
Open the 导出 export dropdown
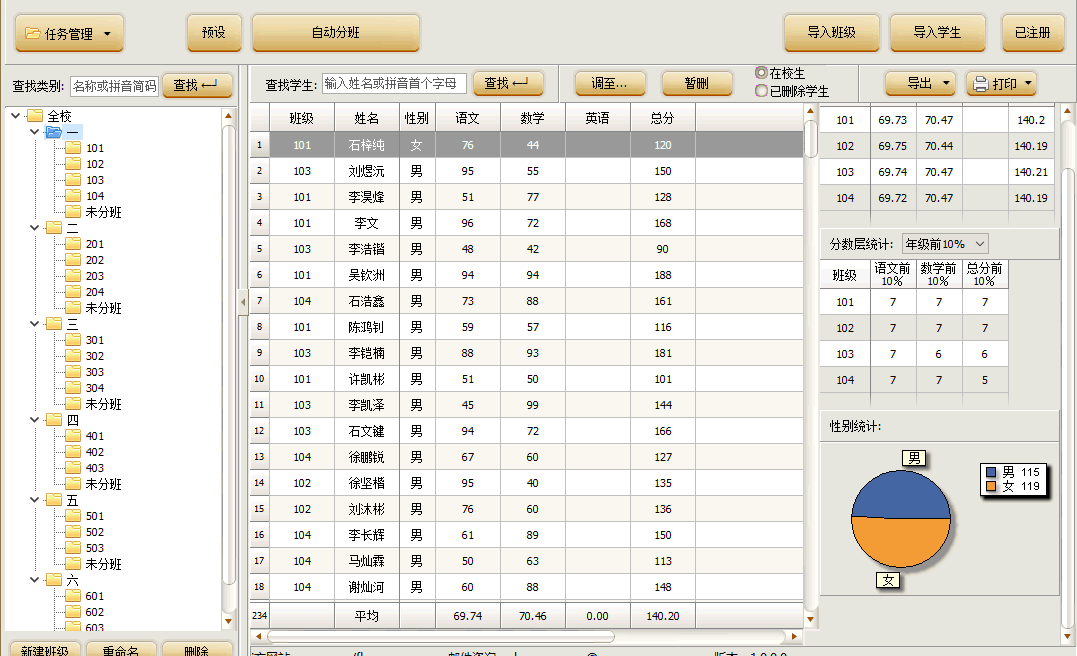pyautogui.click(x=920, y=84)
